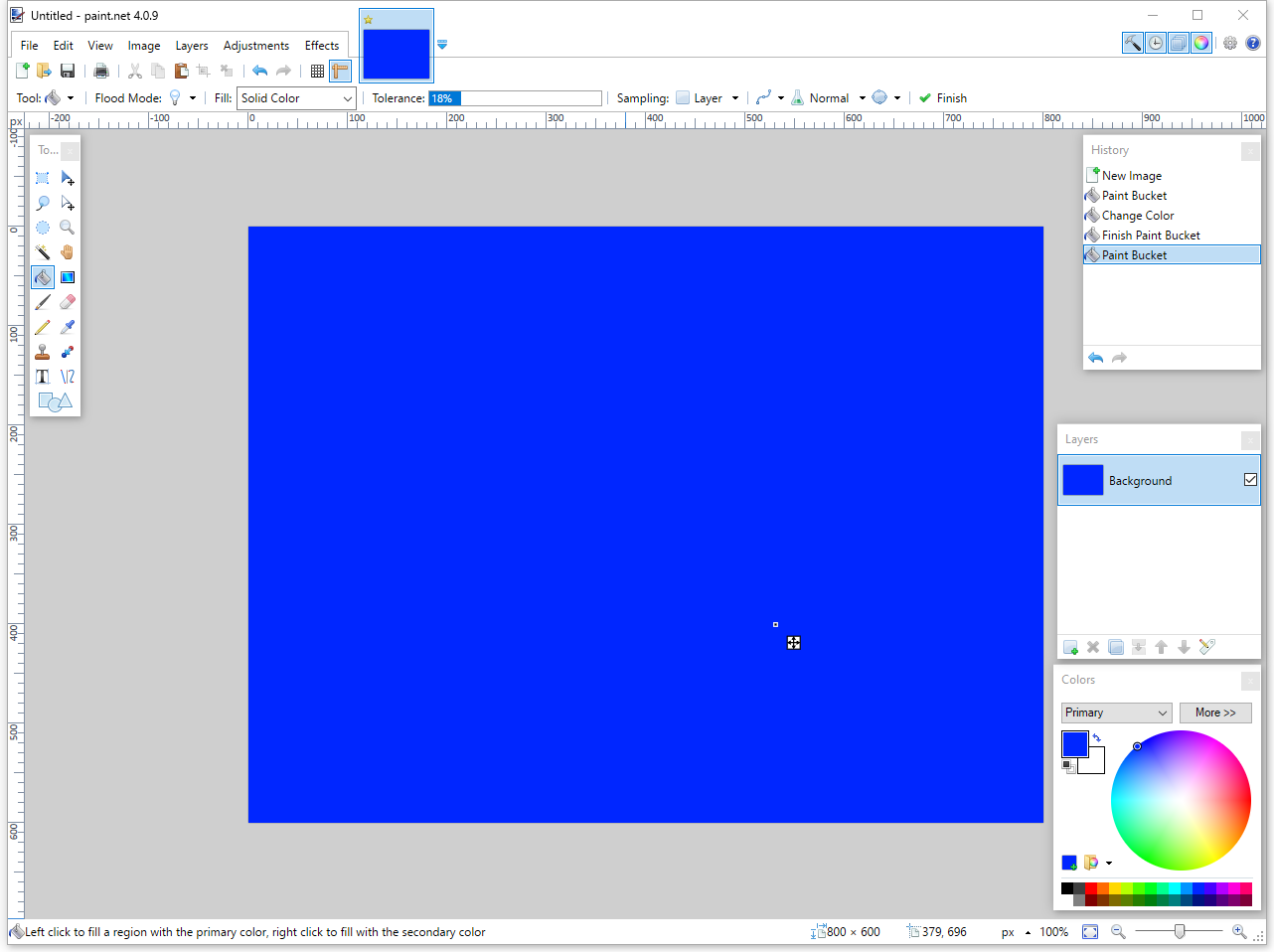Choose the Eraser tool
1274x952 pixels.
pos(68,302)
